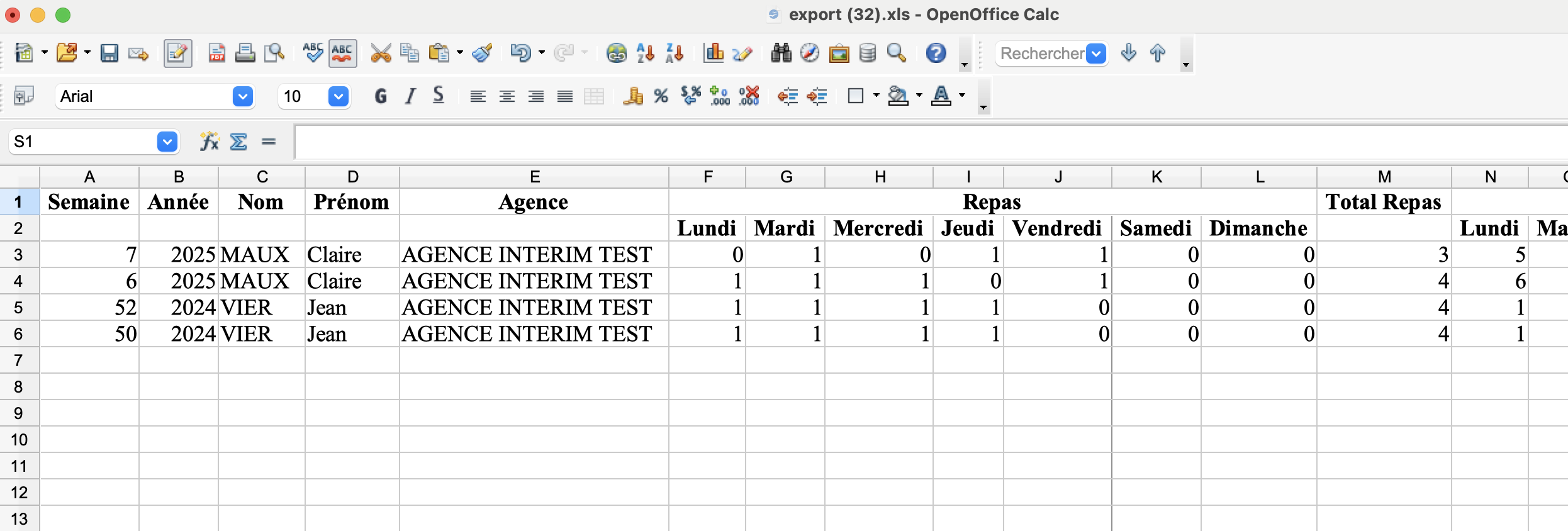Toggle Underline S formatting
1568x531 pixels.
(x=439, y=96)
